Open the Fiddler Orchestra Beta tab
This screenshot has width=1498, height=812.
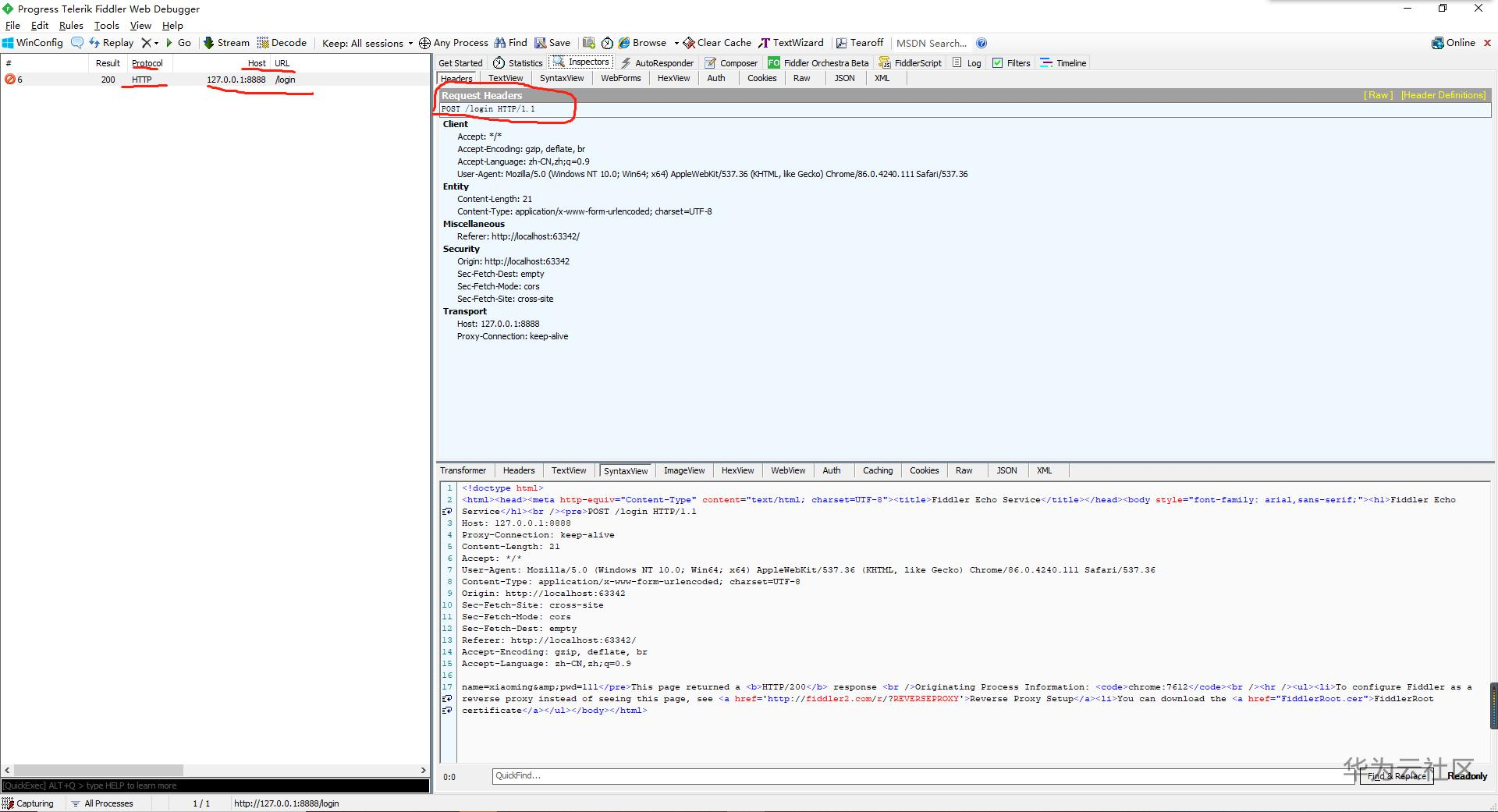click(x=818, y=63)
